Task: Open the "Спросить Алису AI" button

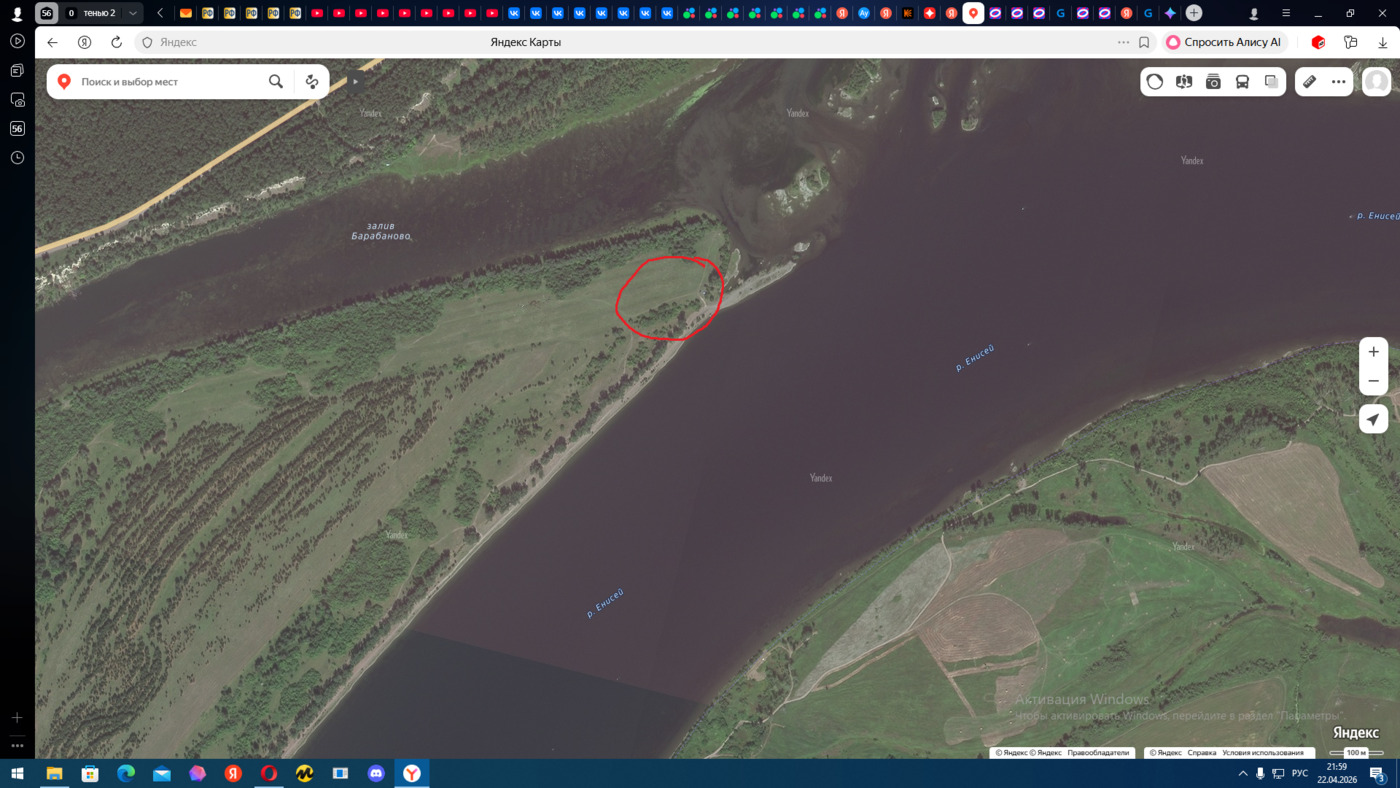Action: tap(1223, 43)
